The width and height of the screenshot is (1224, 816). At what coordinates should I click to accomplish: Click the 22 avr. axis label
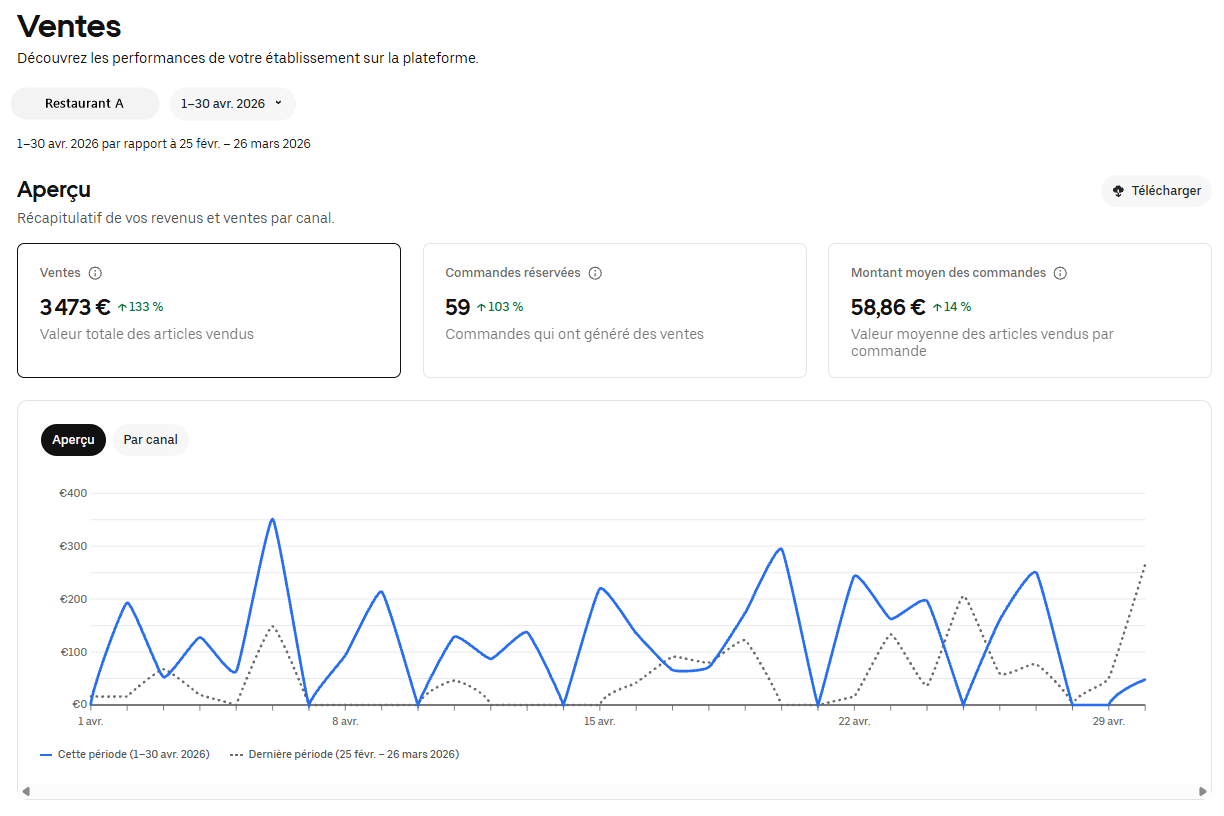click(854, 721)
